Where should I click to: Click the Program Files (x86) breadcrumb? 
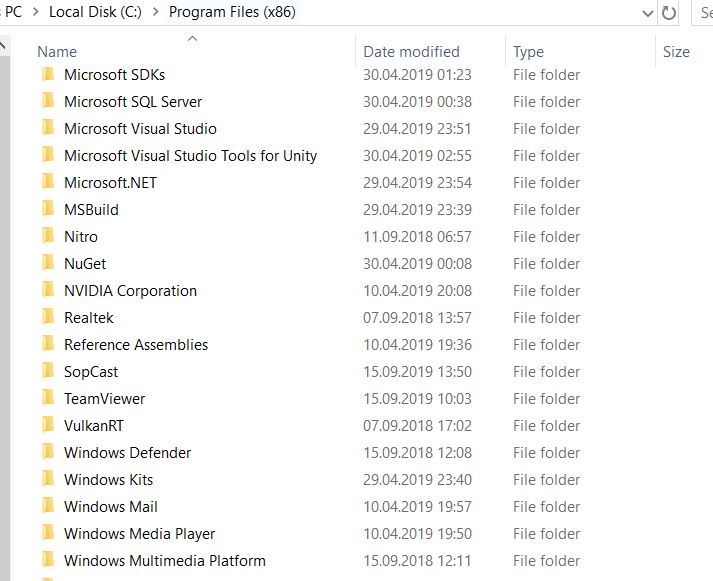232,12
